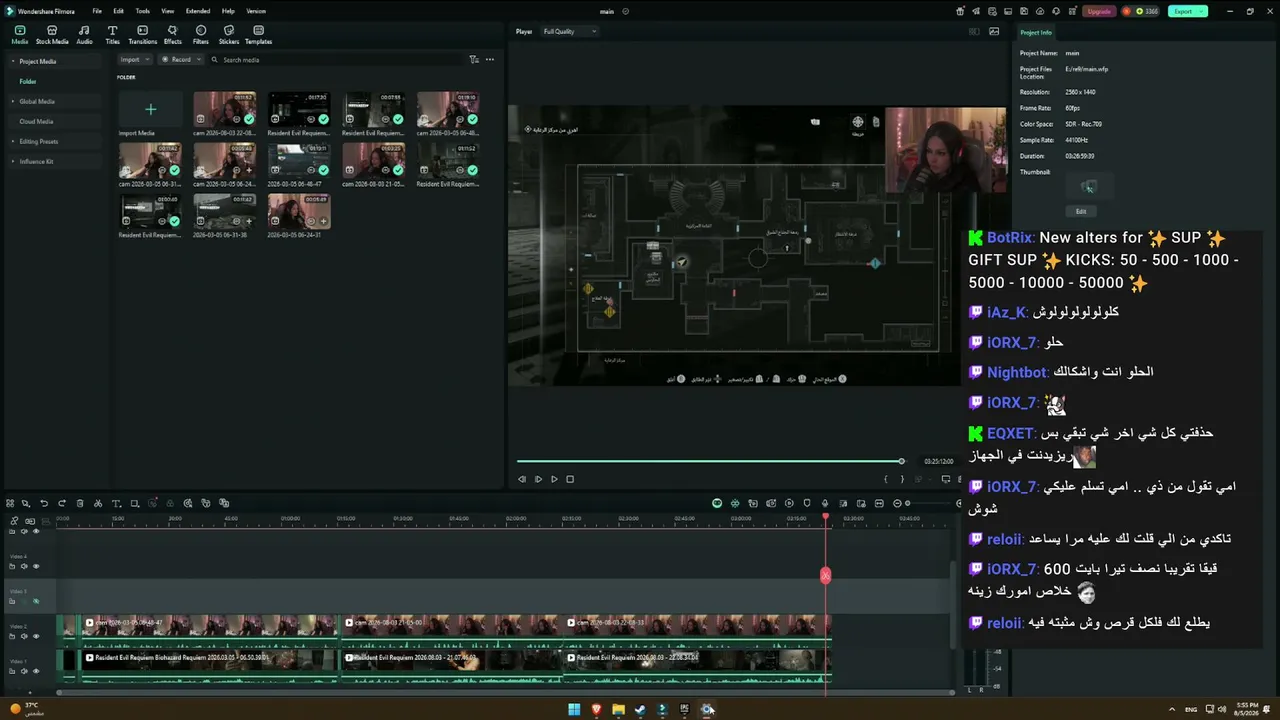This screenshot has height=720, width=1280.
Task: Click the timeline horizontal scrollbar
Action: (x=505, y=692)
